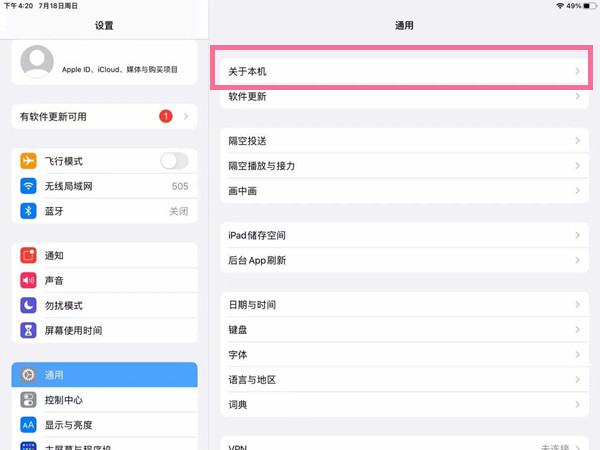The width and height of the screenshot is (600, 450).
Task: Tap the sounds (声音) speaker icon
Action: click(x=29, y=280)
